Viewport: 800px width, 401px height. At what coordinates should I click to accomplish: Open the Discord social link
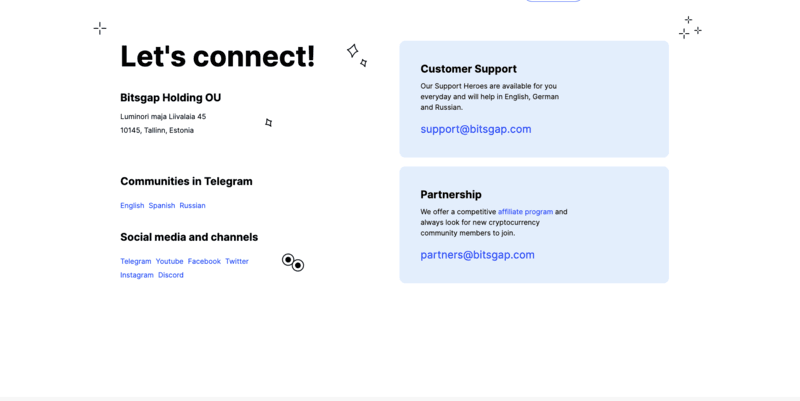coord(170,275)
